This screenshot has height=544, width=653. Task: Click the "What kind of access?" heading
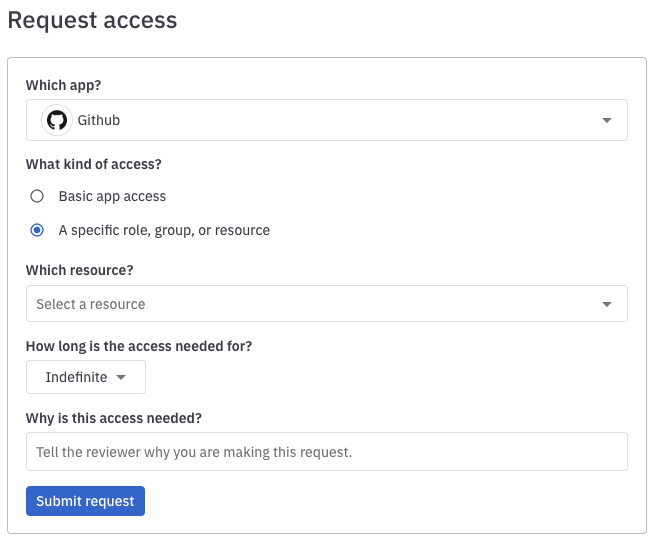(94, 164)
